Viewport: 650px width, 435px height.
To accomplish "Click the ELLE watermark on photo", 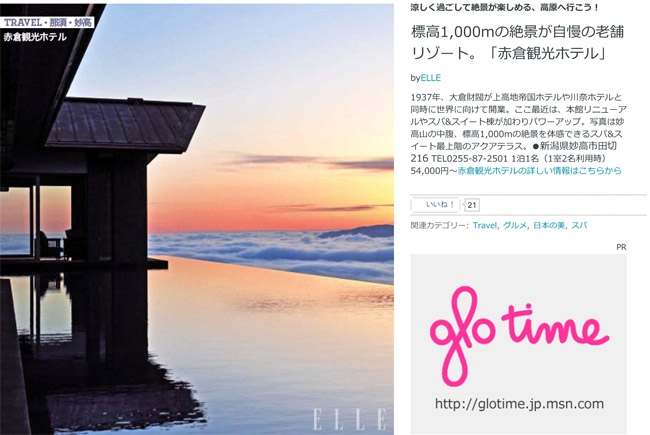I will (350, 419).
